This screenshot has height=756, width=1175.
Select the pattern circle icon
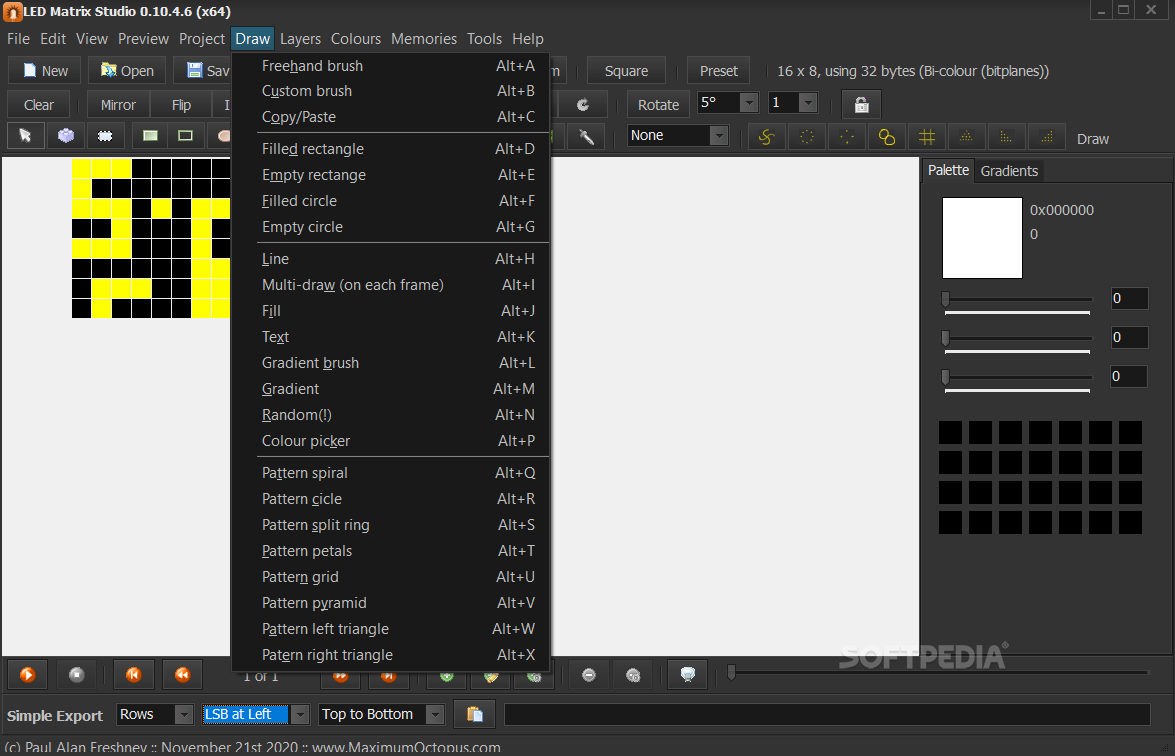click(806, 137)
